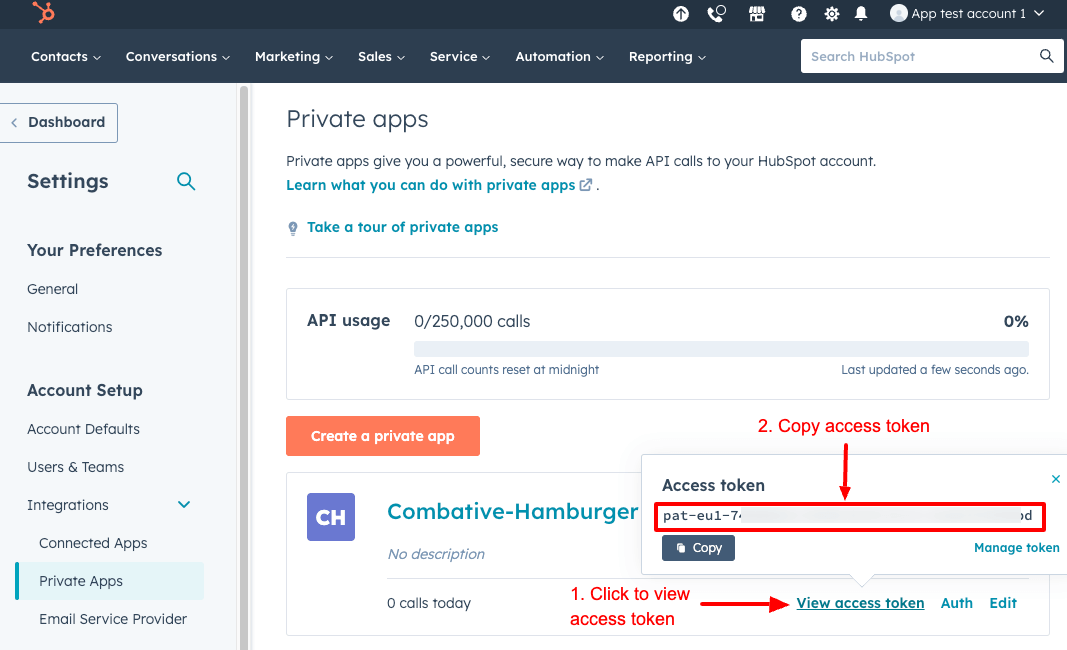Open the Sales menu
1067x650 pixels.
(382, 56)
